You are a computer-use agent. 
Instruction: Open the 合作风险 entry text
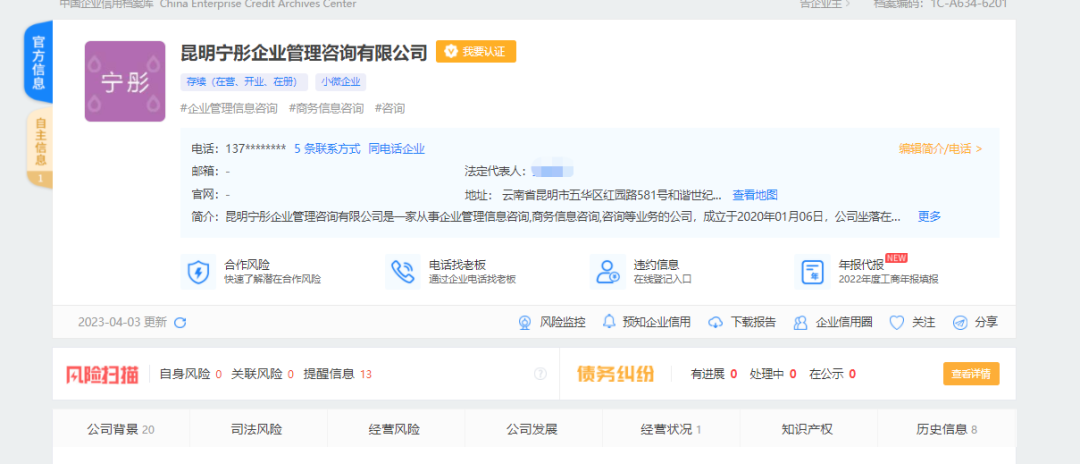tap(273, 272)
